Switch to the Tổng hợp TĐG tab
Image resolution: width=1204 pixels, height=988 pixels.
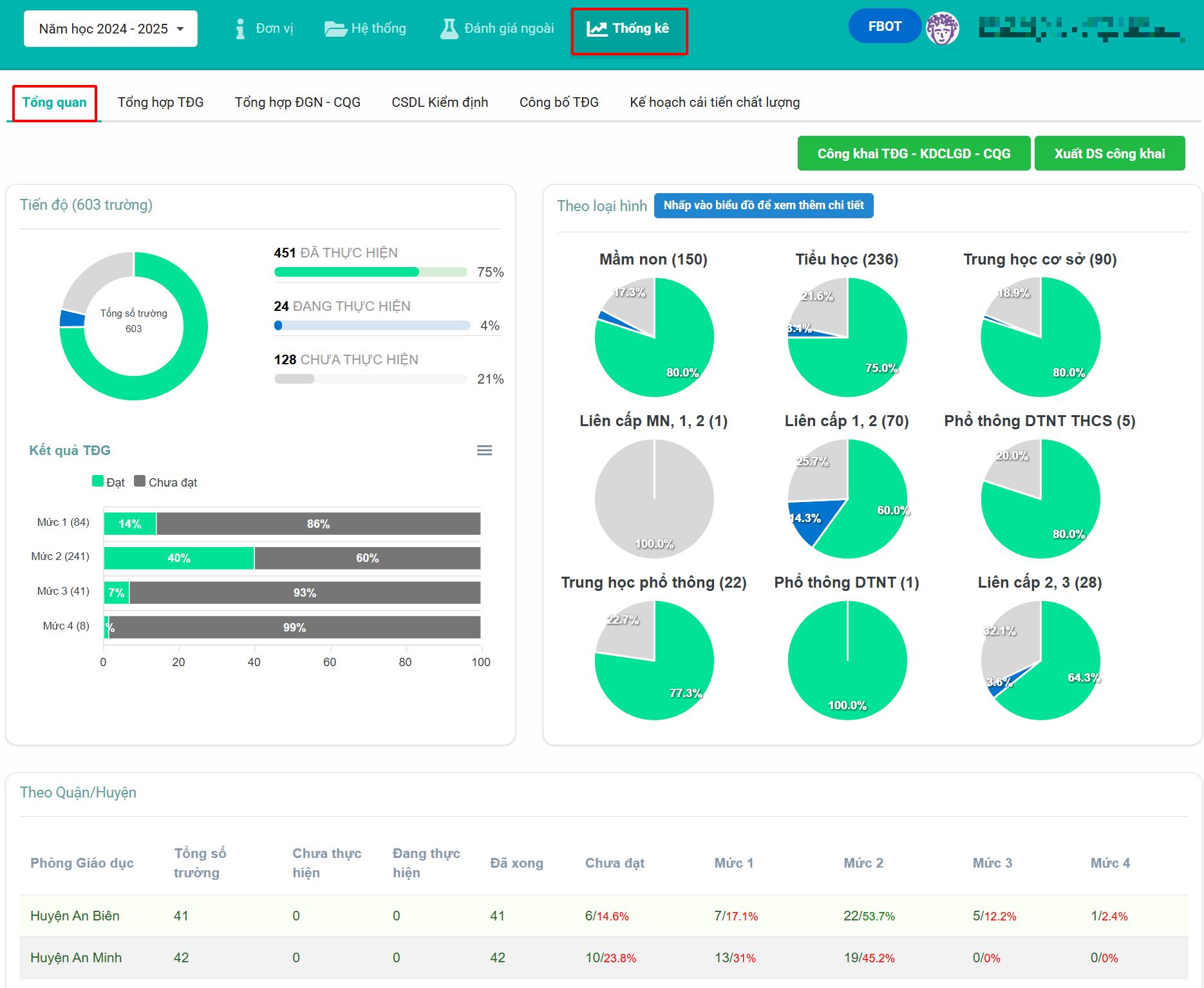pos(160,102)
